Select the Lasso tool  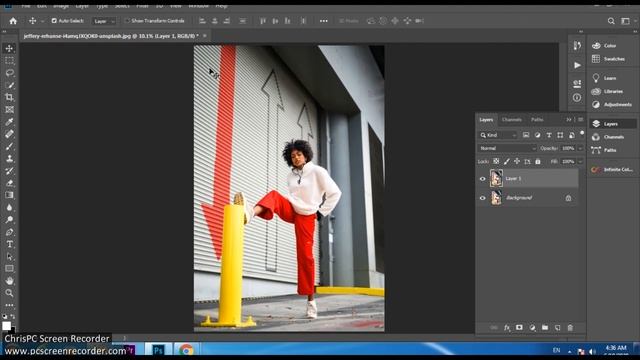tap(9, 73)
